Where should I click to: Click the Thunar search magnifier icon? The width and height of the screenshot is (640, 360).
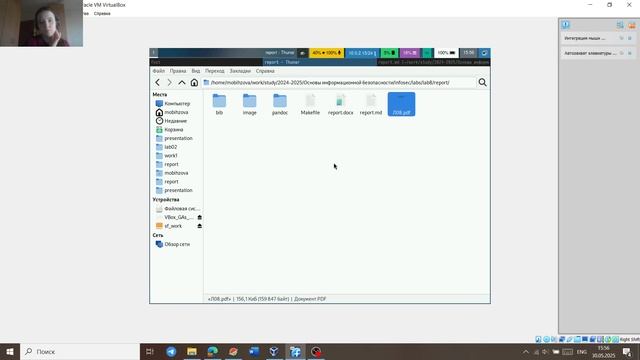coord(482,82)
